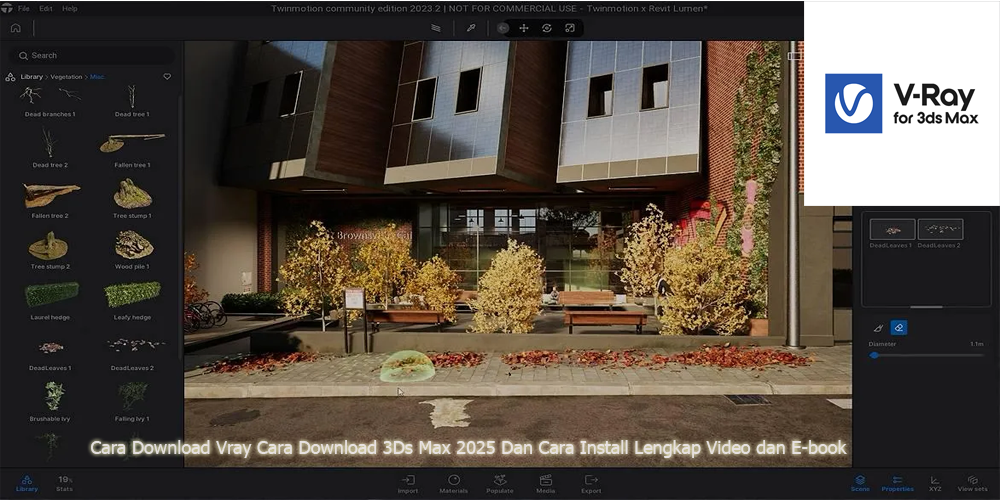Open the Materials dock

click(x=453, y=484)
